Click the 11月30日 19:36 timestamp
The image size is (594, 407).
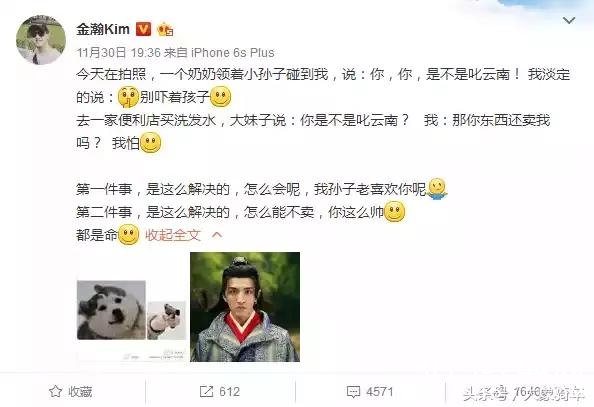119,53
